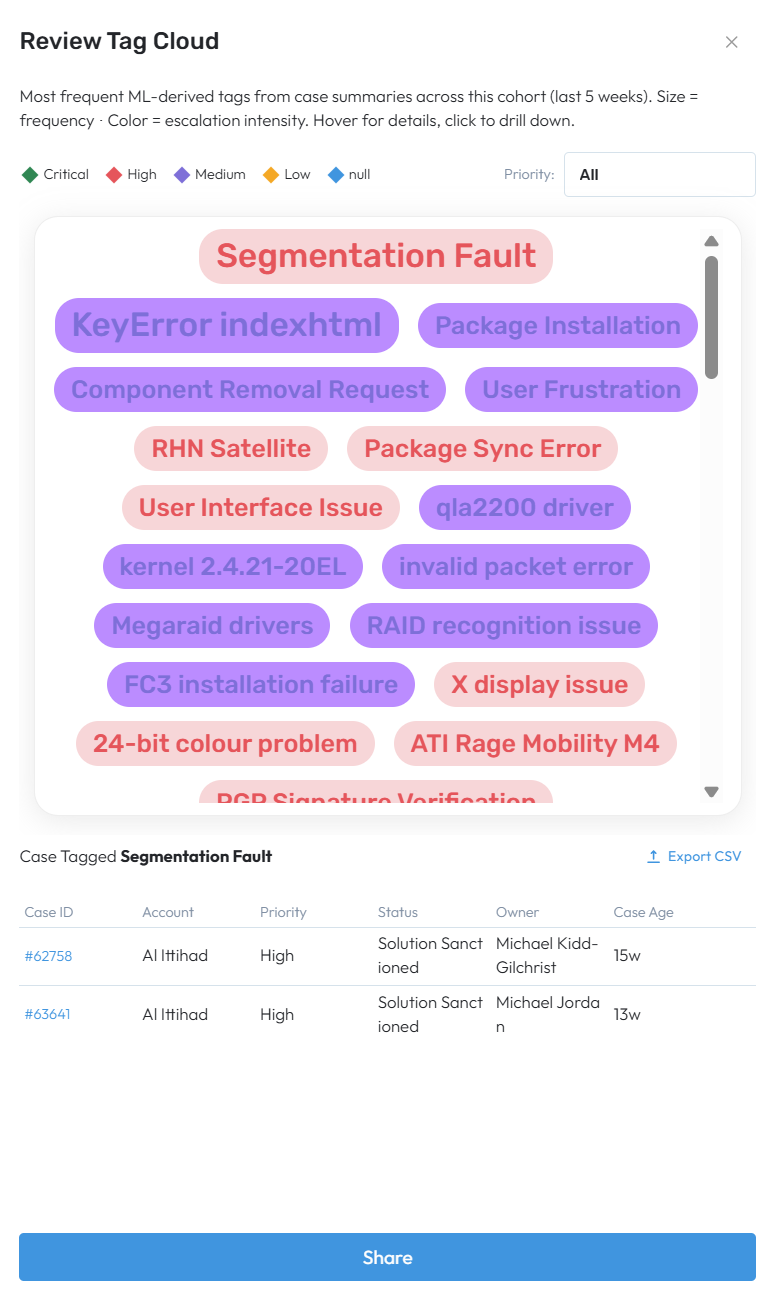Click the red High legend diamond
Screen dimensions: 777x1296
[114, 175]
